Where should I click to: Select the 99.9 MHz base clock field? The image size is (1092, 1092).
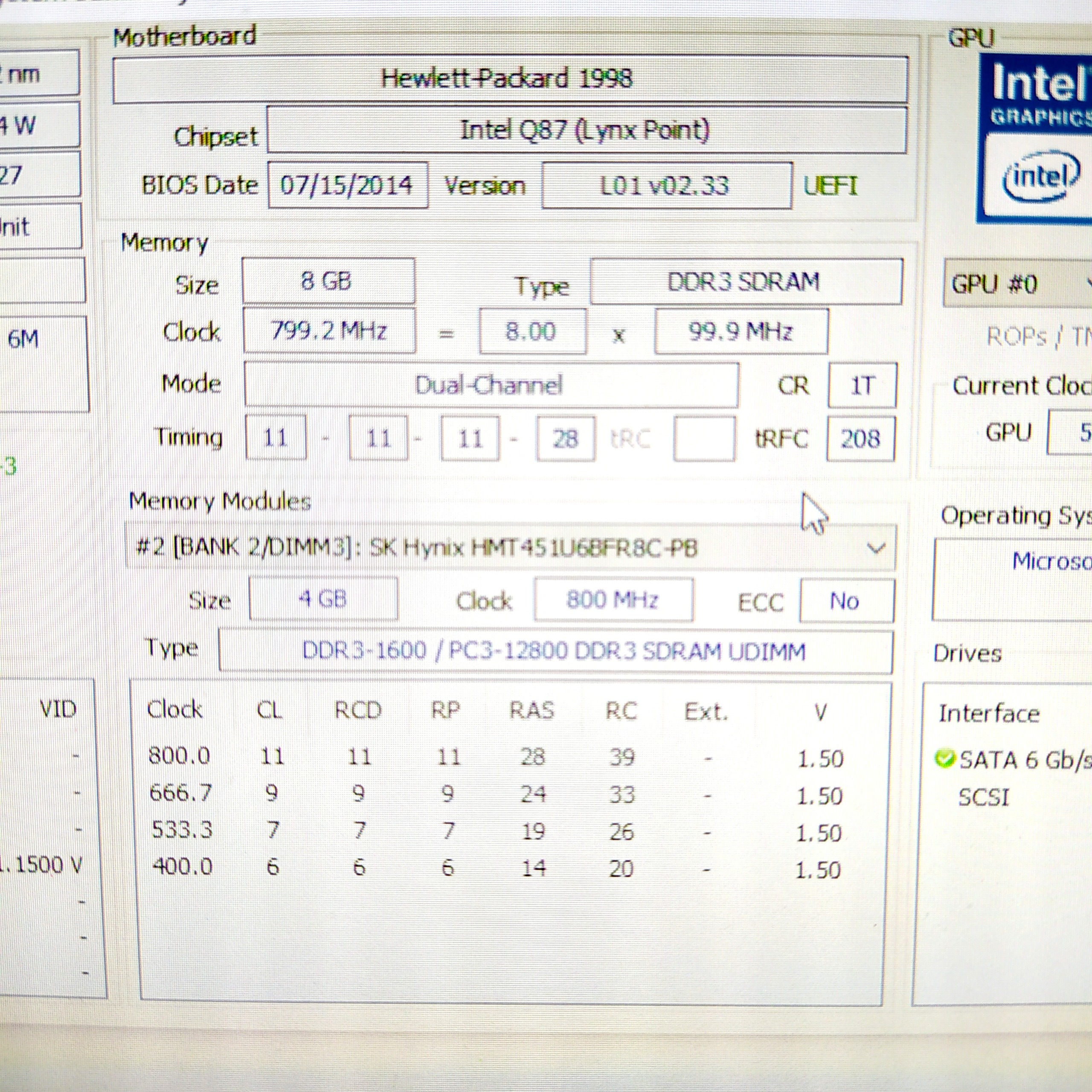(741, 331)
